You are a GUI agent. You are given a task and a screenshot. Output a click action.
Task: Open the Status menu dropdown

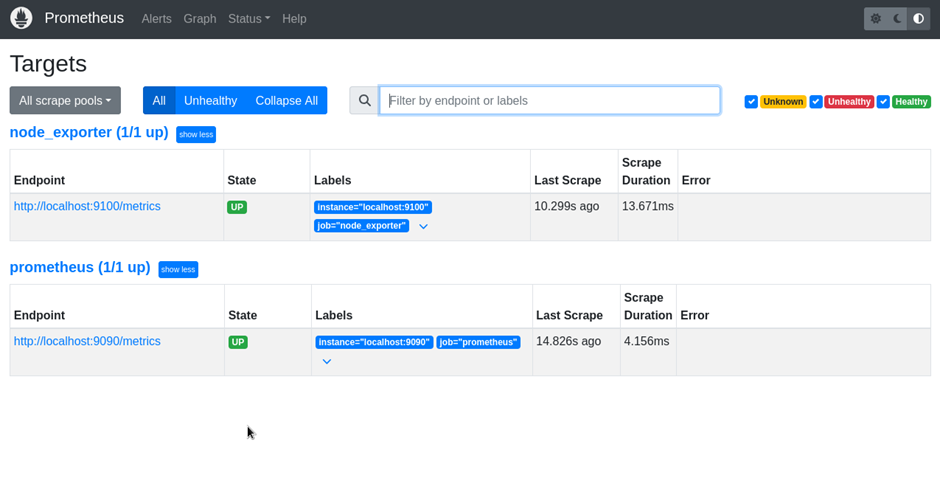coord(249,19)
